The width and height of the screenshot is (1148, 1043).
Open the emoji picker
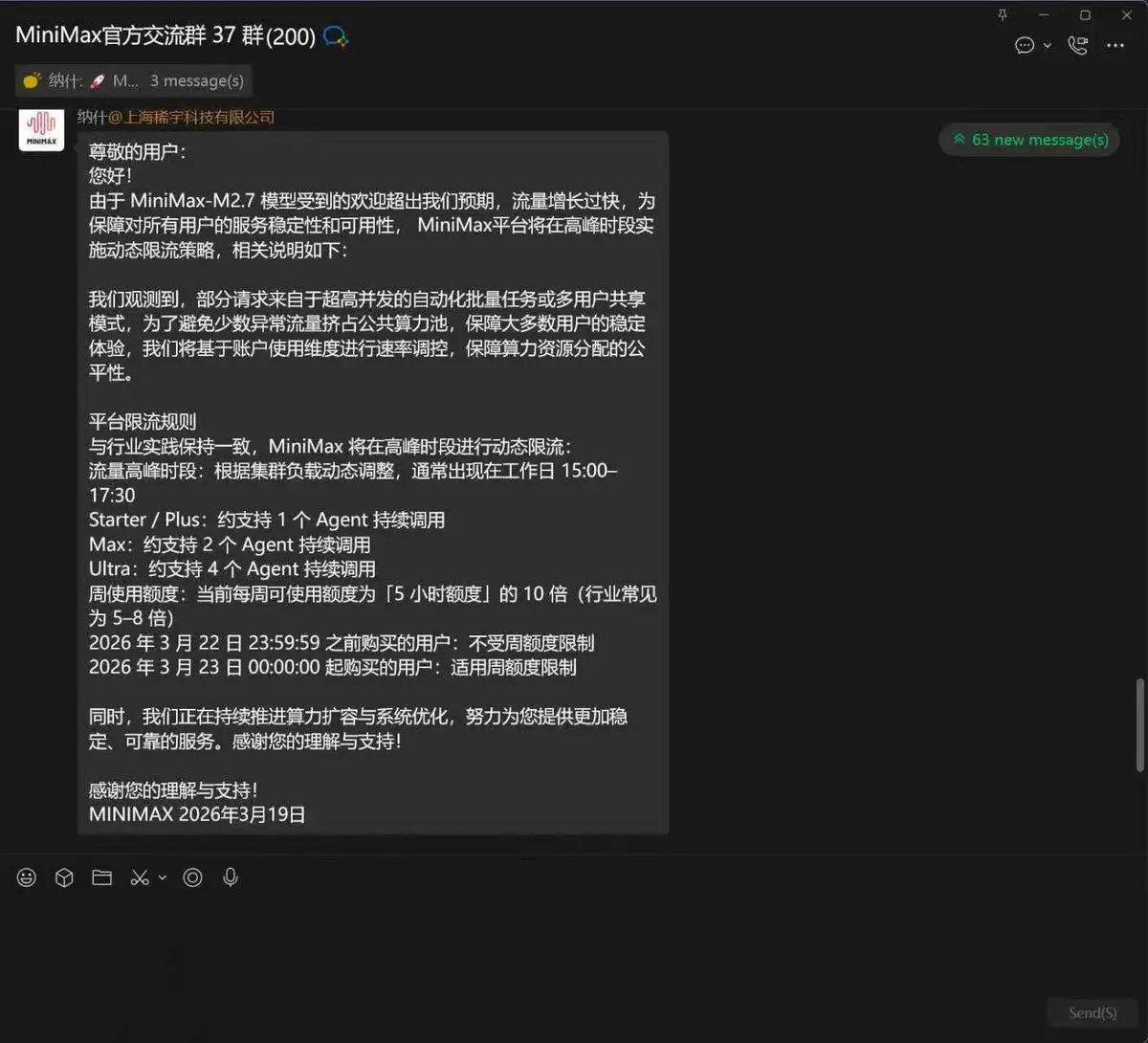[26, 877]
